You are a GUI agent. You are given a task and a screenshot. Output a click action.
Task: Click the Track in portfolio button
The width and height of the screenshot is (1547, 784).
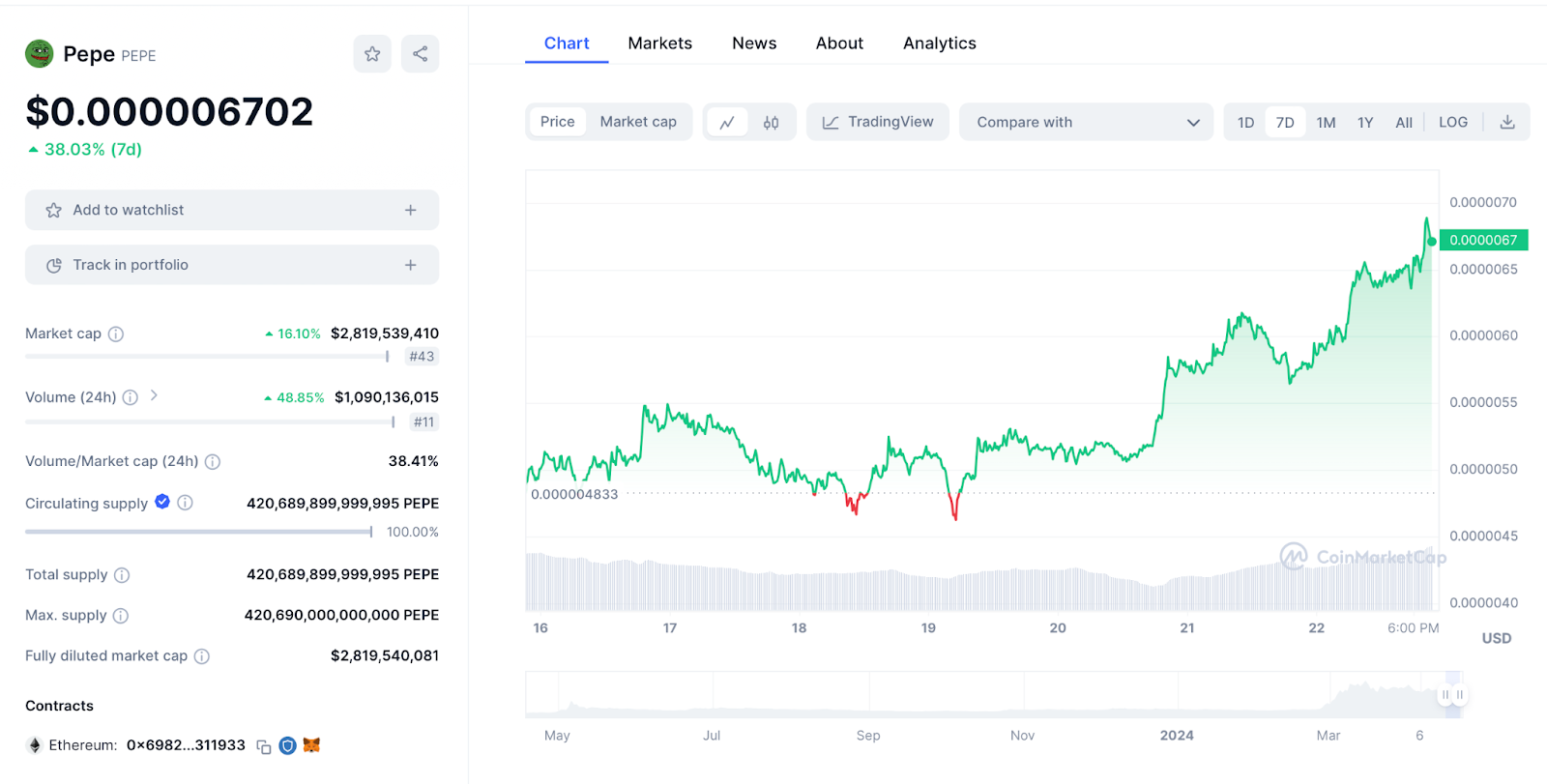232,265
